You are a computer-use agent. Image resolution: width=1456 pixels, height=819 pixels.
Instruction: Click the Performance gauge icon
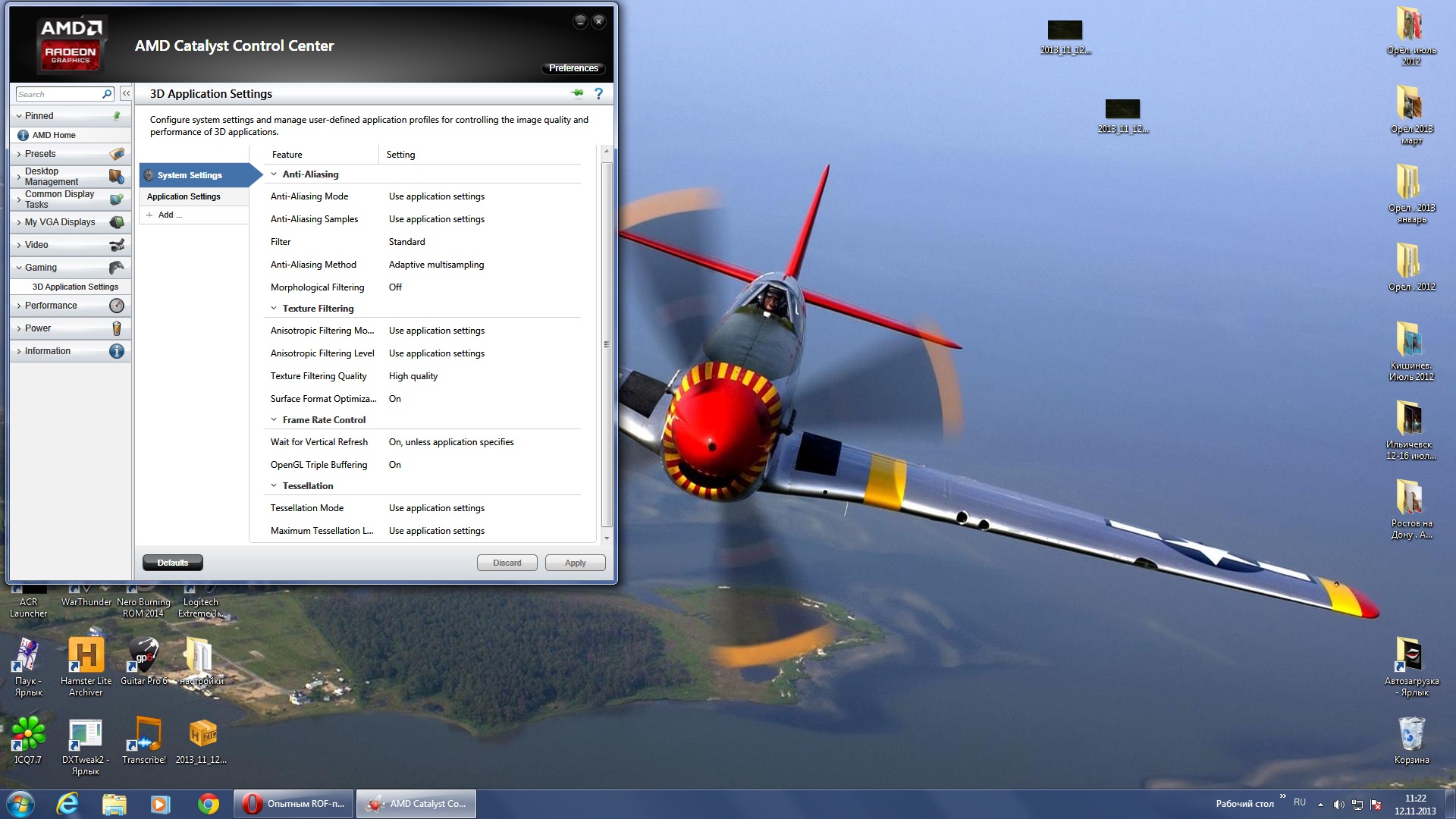(x=116, y=306)
